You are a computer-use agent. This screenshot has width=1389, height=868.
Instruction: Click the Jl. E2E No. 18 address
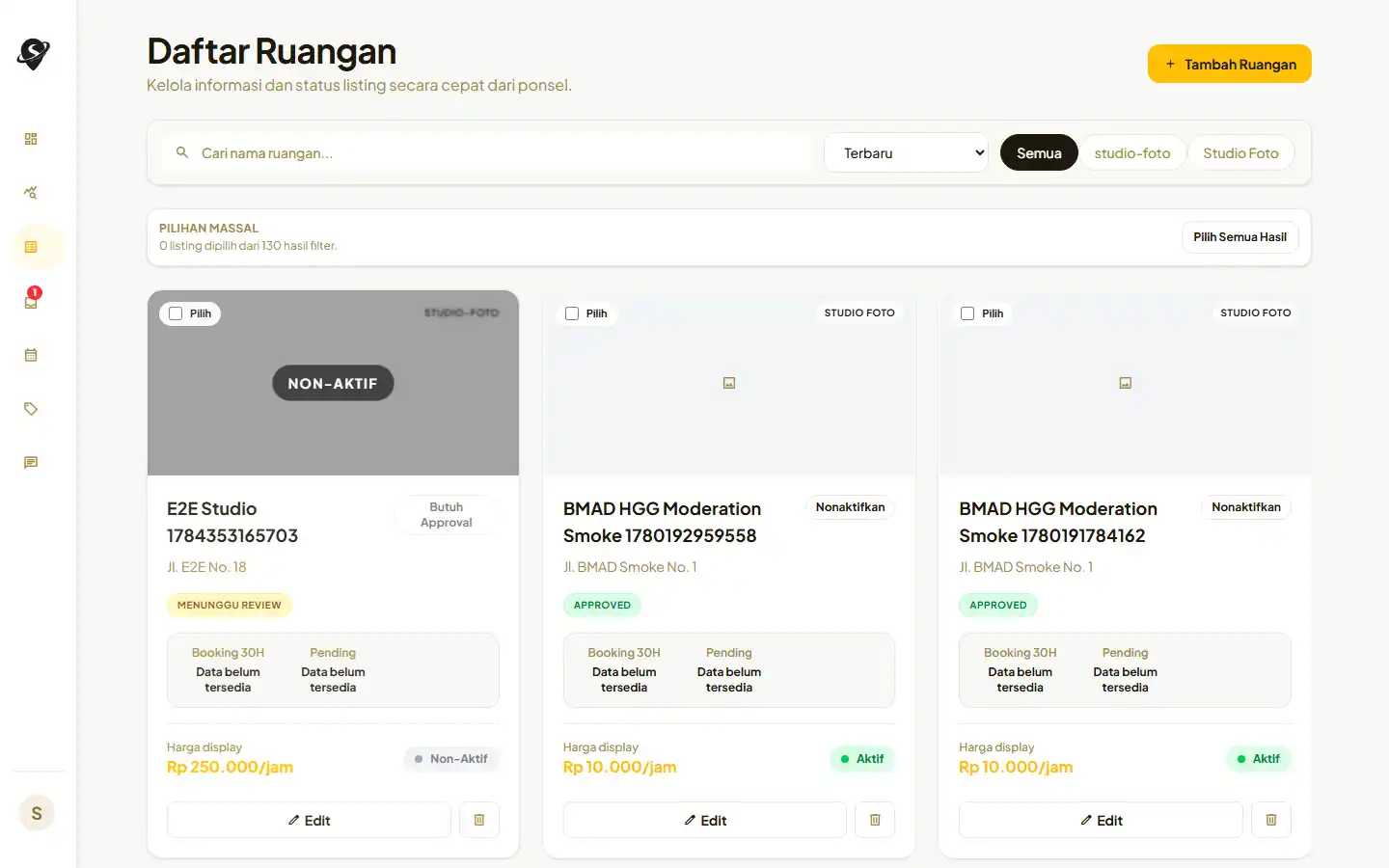[206, 567]
